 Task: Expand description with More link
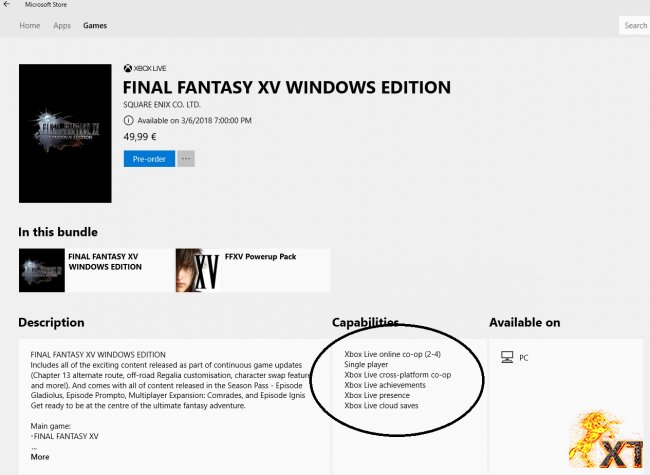pos(40,457)
